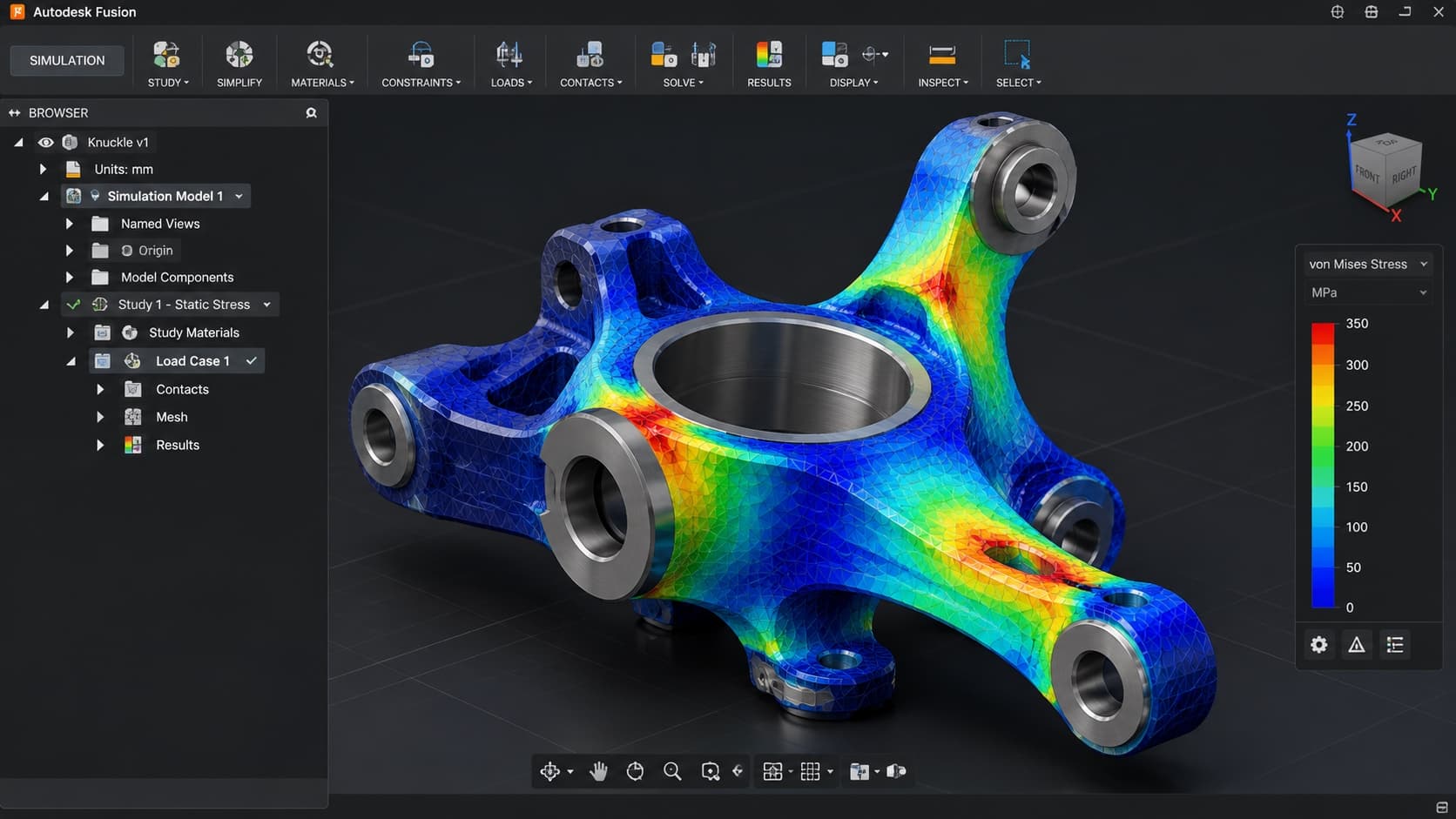1456x819 pixels.
Task: Click the SIMULATION workspace button
Action: (67, 60)
